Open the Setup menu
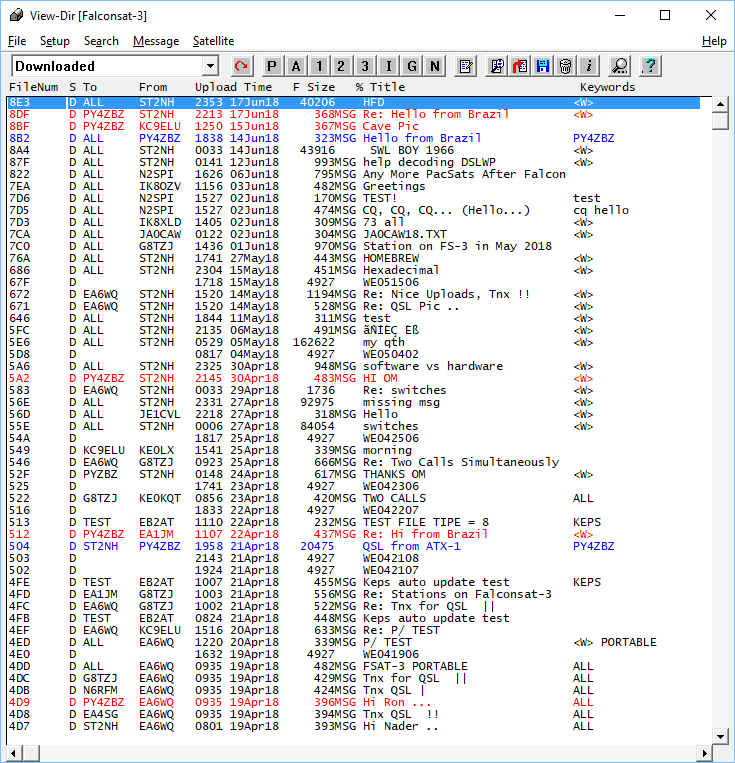The width and height of the screenshot is (735, 763). (55, 41)
